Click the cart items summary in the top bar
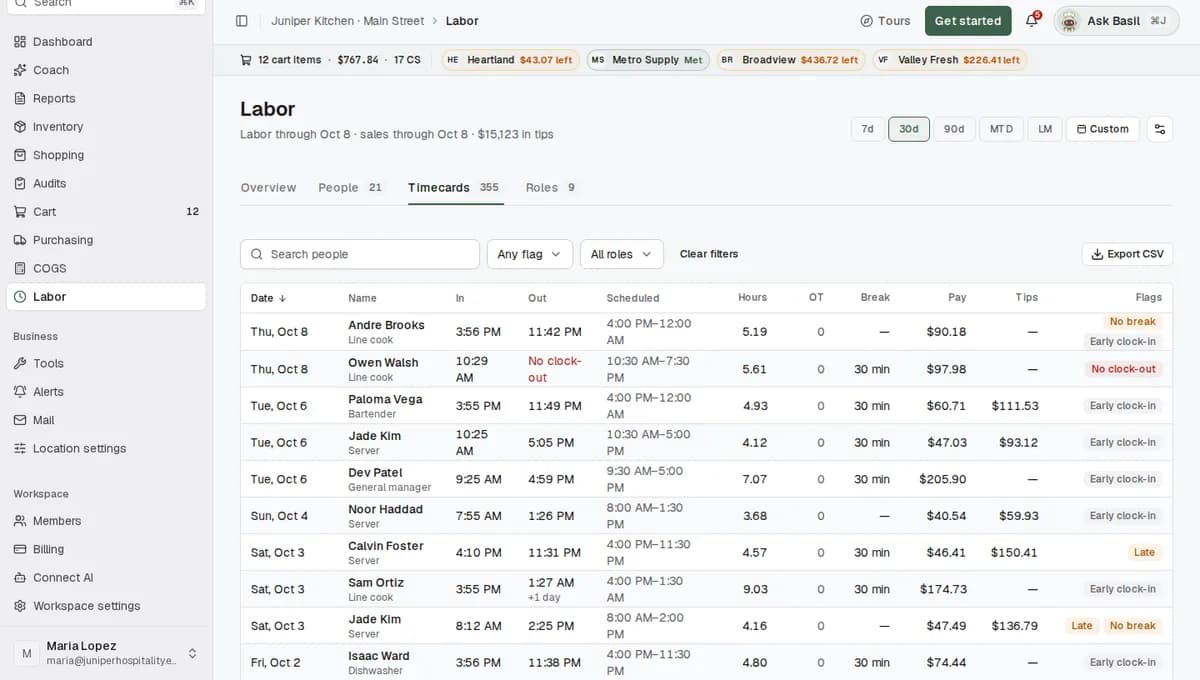The height and width of the screenshot is (680, 1200). [330, 60]
